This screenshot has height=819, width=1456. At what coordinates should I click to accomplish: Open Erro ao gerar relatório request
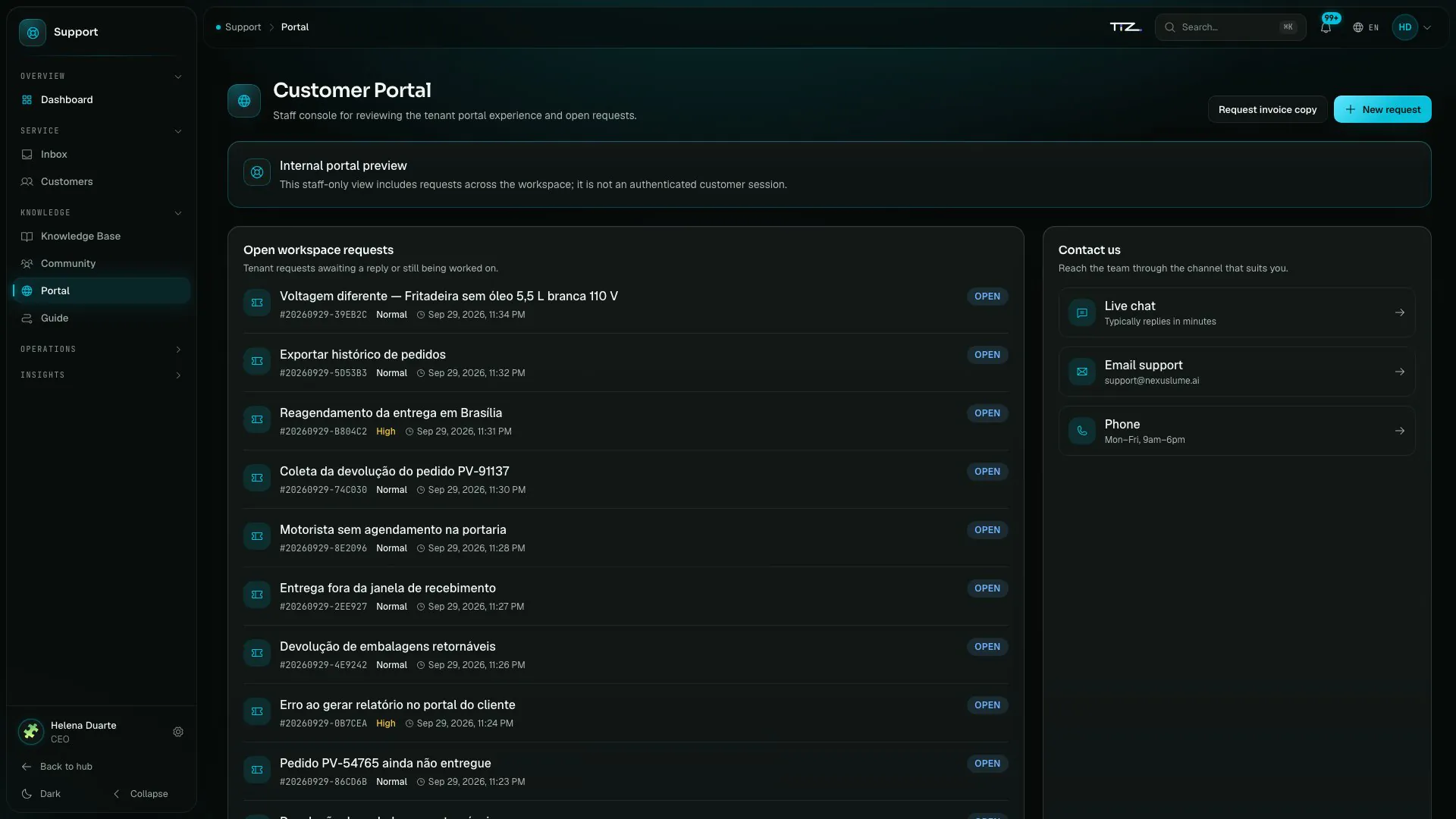[x=397, y=705]
